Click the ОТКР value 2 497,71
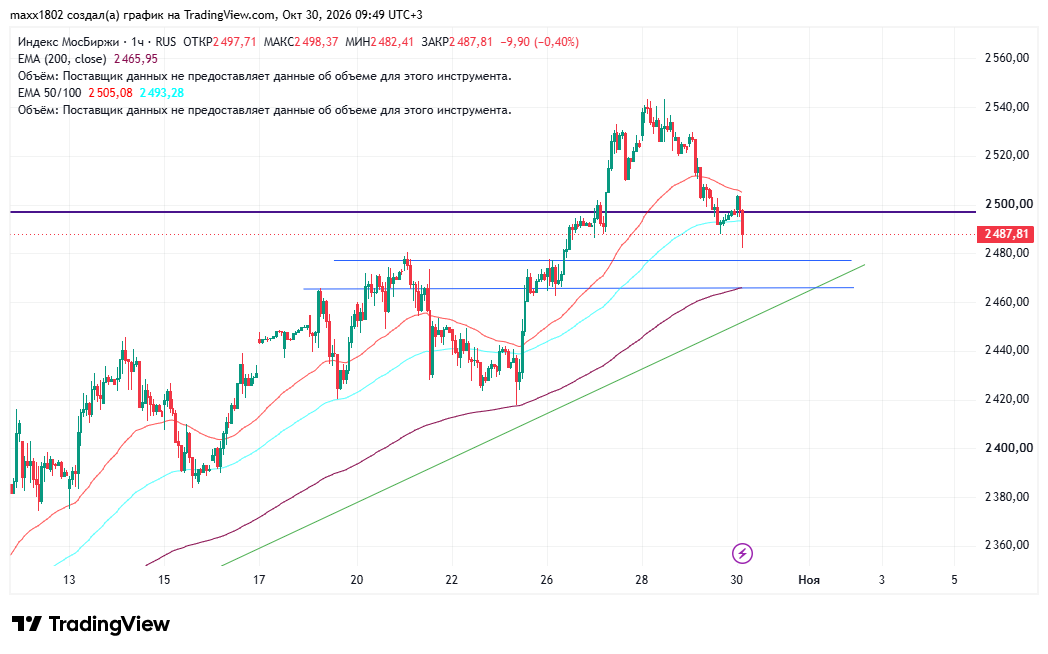 235,41
